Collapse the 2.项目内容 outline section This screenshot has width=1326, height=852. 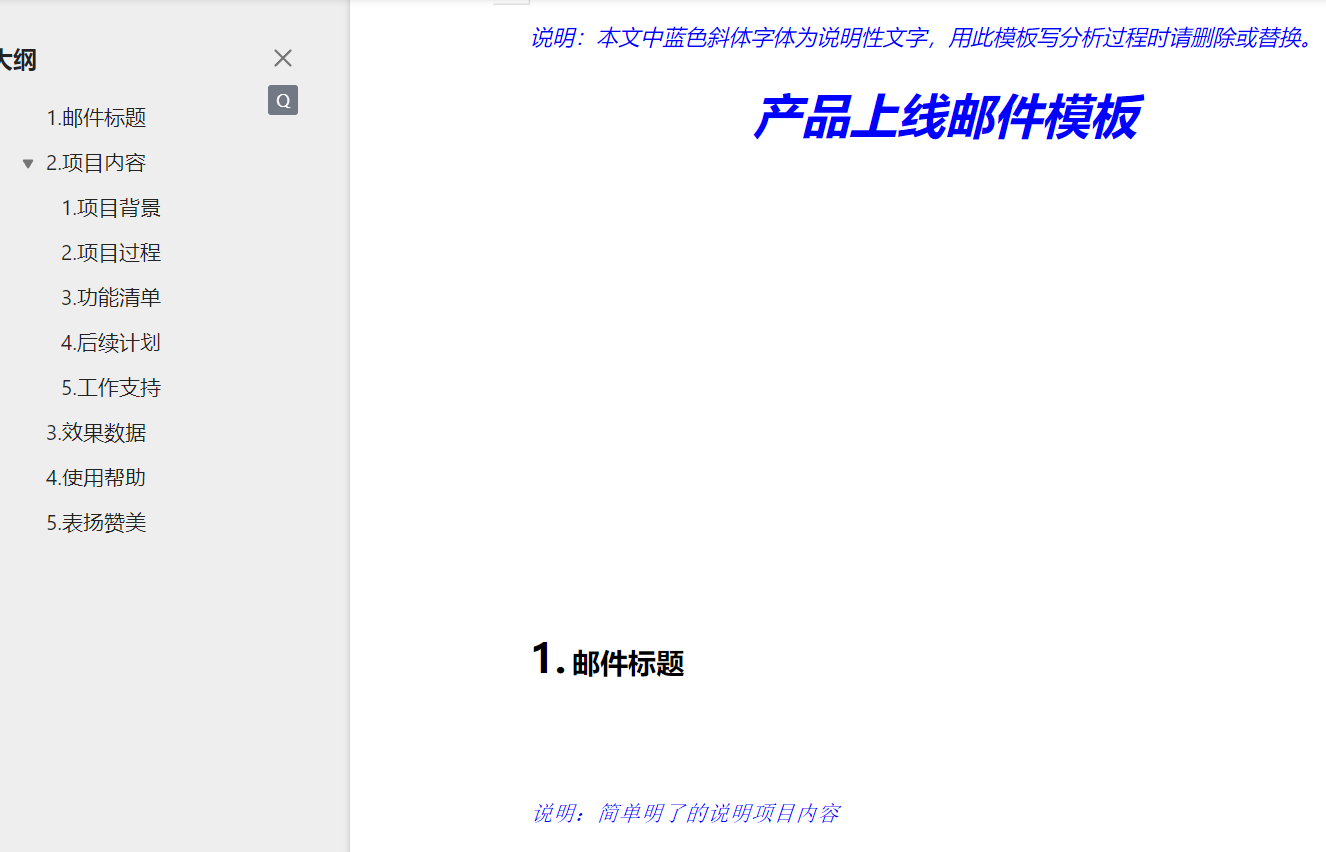click(x=28, y=163)
